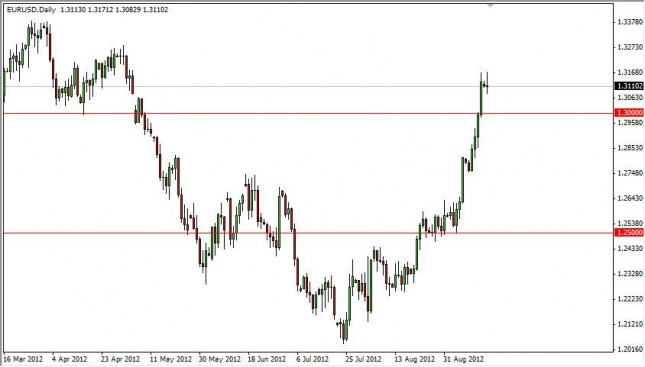645x367 pixels.
Task: Click the OHLC values 1.31130 1.31712 1.30829
Action: 100,9
